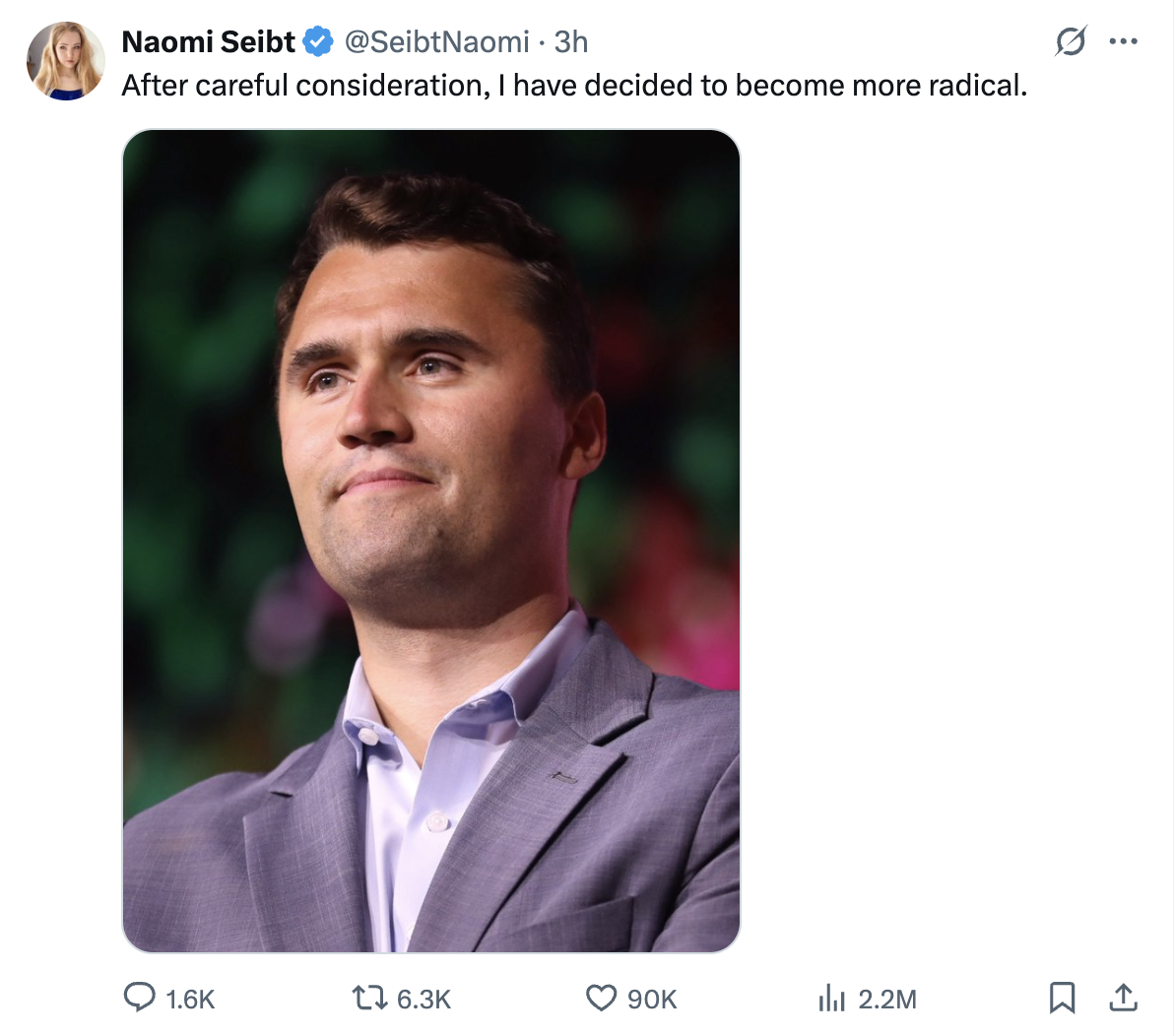Click the Naomi Seibt display name

208,42
